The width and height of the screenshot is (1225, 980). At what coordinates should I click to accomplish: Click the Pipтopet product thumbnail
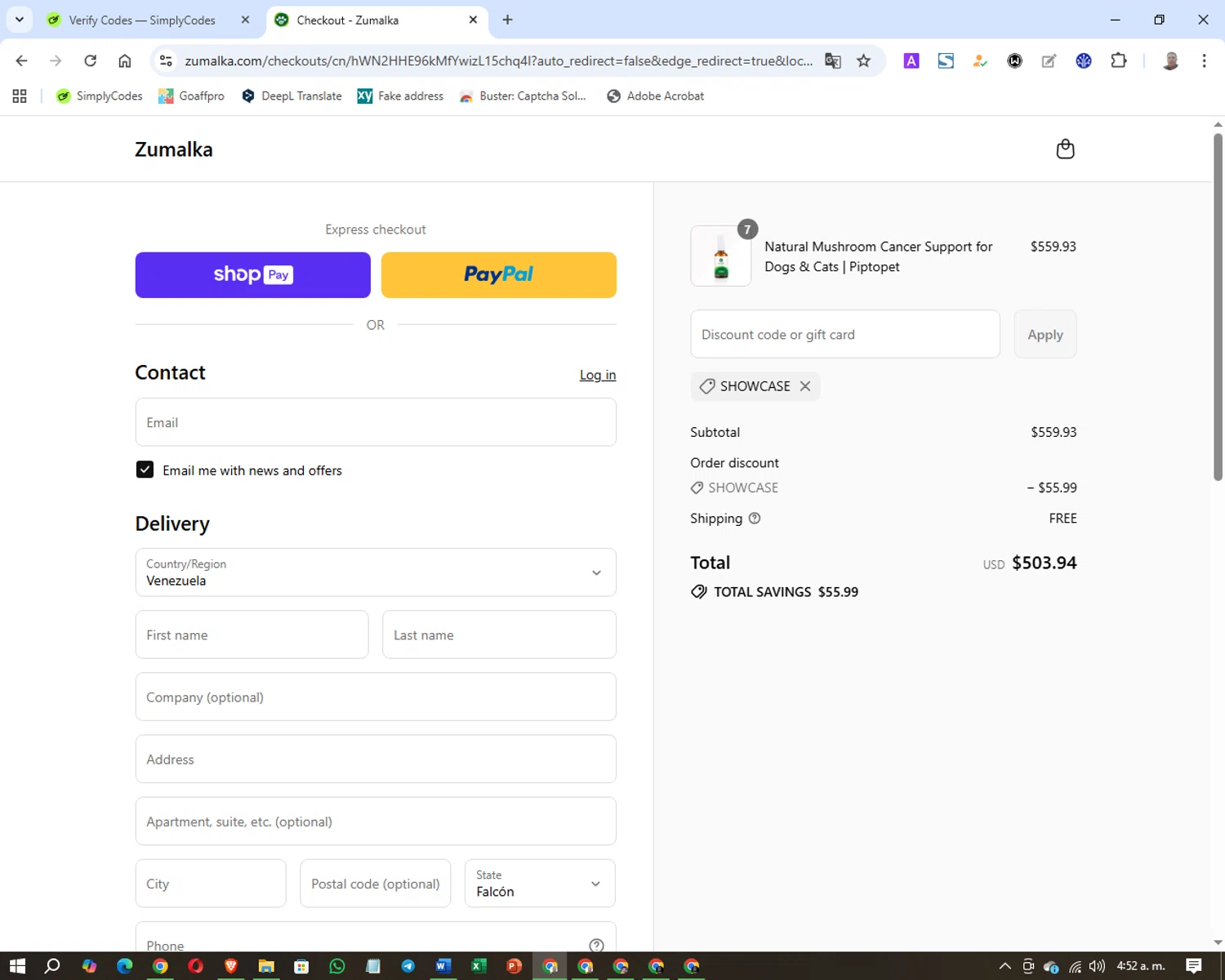click(x=721, y=256)
